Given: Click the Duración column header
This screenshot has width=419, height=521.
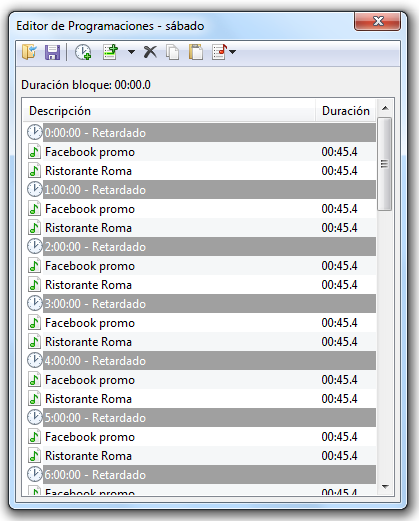Looking at the screenshot, I should 346,111.
